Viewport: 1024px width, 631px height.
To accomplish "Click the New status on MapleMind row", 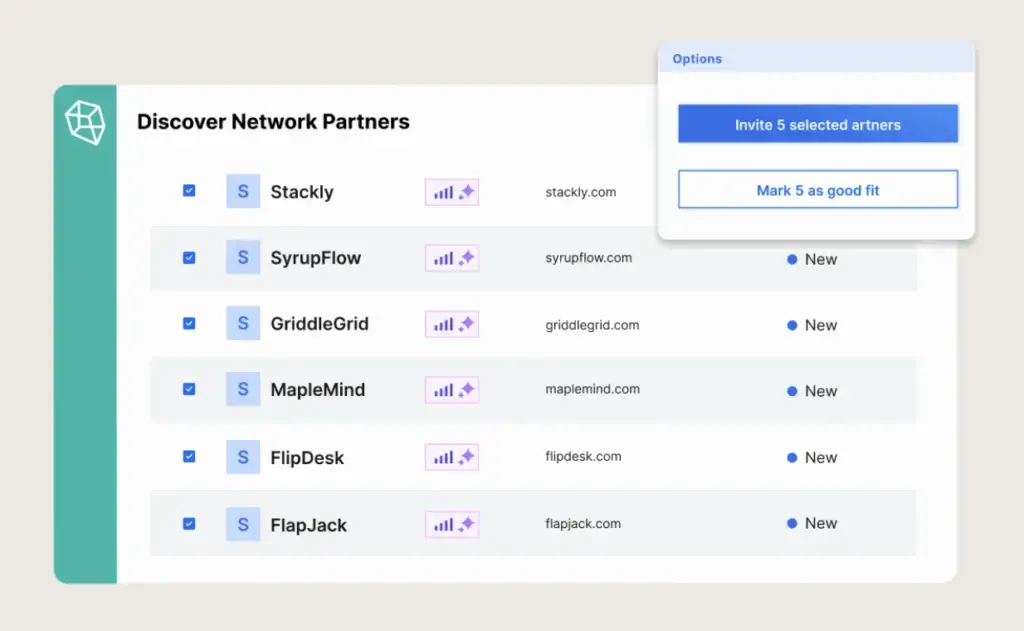I will pos(812,391).
